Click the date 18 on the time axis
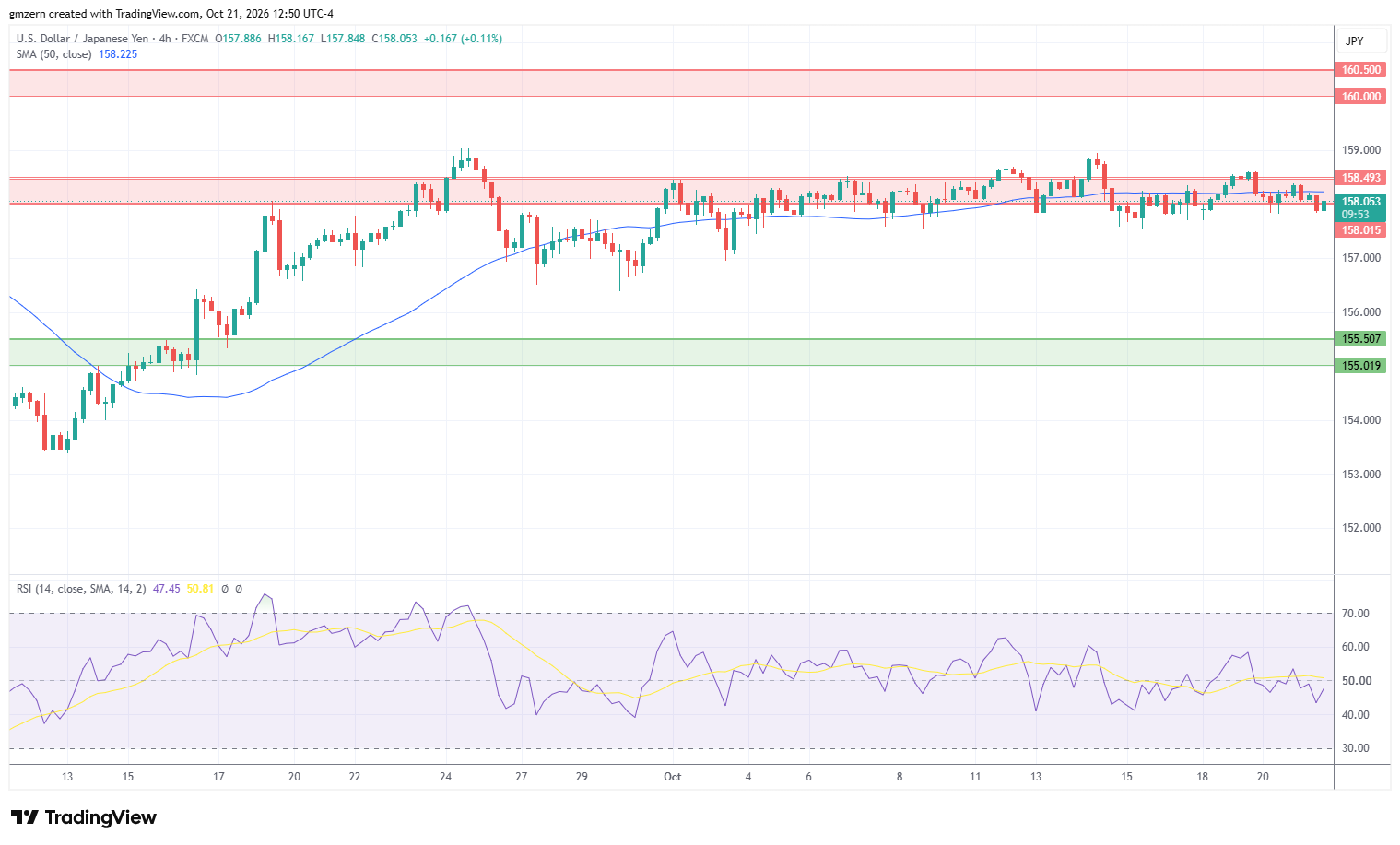 tap(1202, 777)
